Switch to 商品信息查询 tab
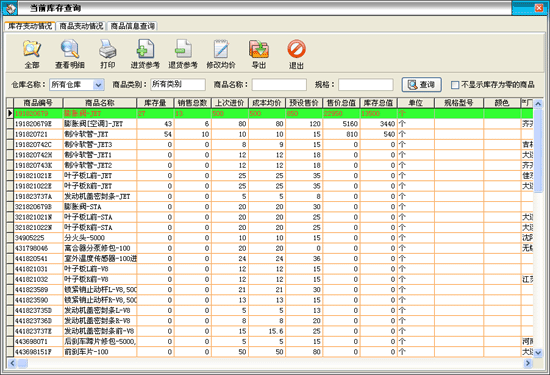The width and height of the screenshot is (550, 375). pyautogui.click(x=133, y=26)
